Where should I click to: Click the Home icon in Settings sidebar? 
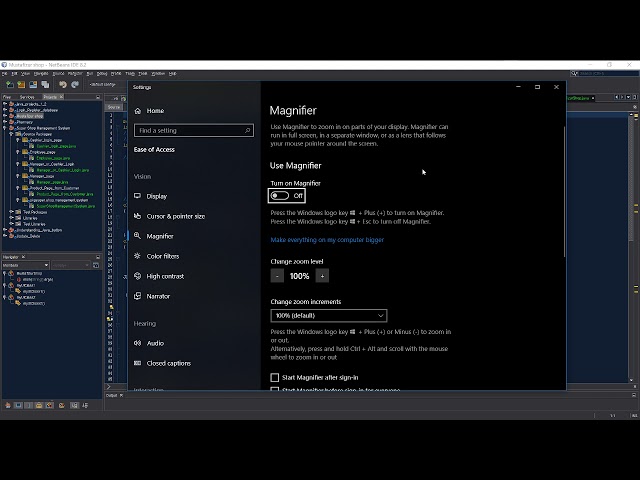coord(138,111)
